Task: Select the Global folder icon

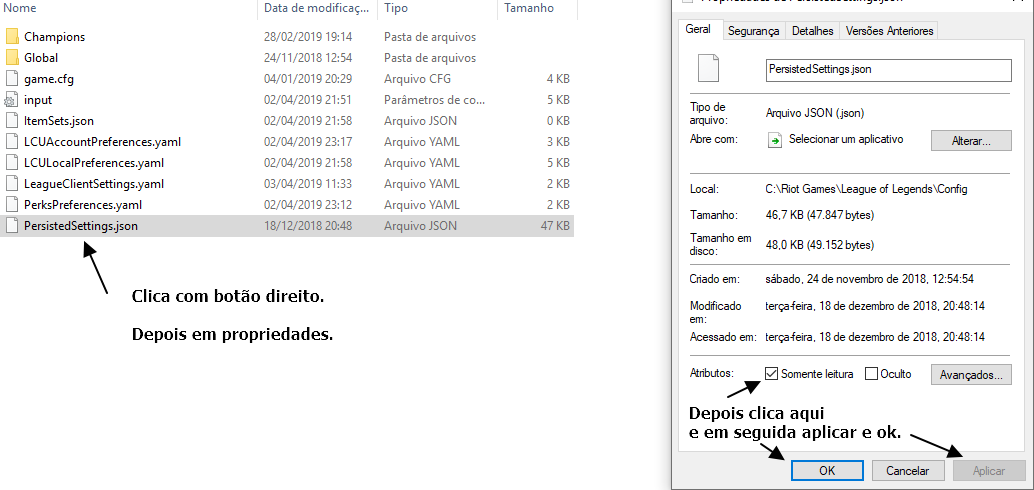Action: (12, 57)
